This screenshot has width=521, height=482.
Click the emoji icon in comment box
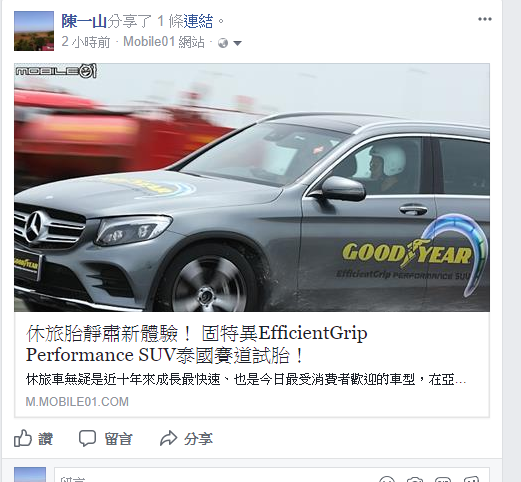(387, 480)
